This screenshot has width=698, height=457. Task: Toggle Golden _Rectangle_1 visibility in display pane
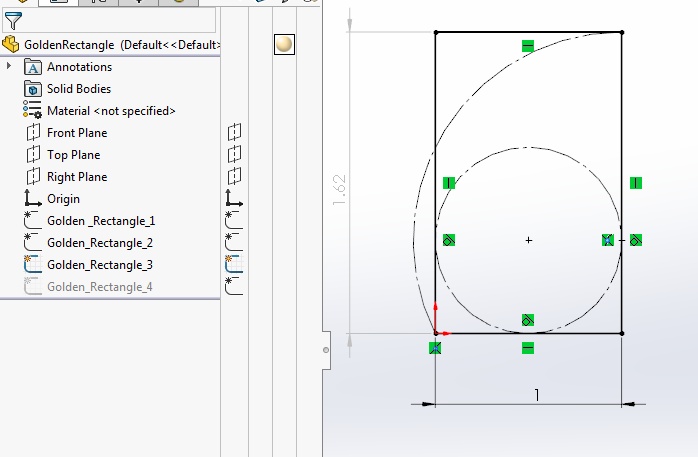point(234,220)
